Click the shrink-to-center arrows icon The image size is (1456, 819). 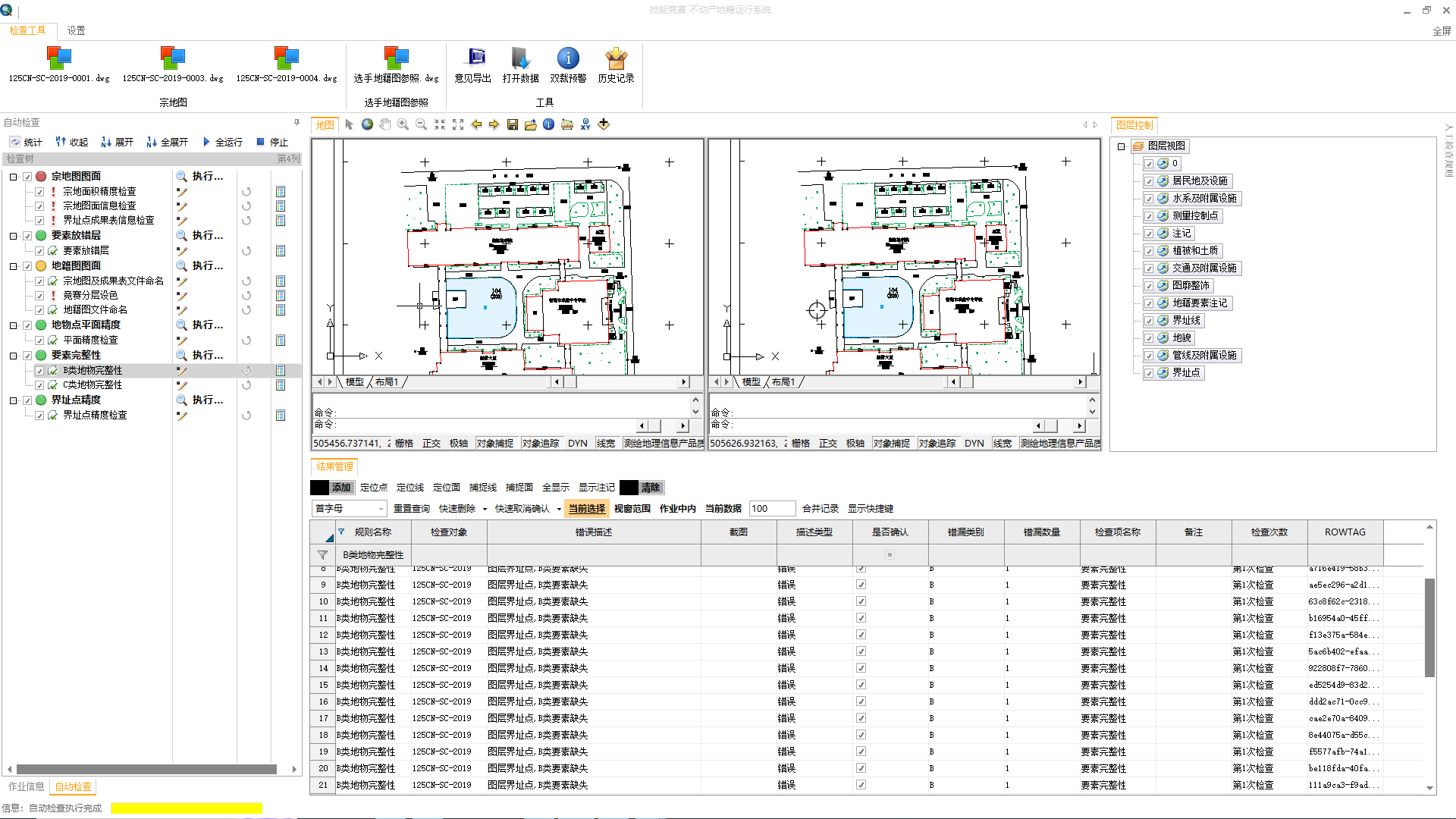[440, 125]
